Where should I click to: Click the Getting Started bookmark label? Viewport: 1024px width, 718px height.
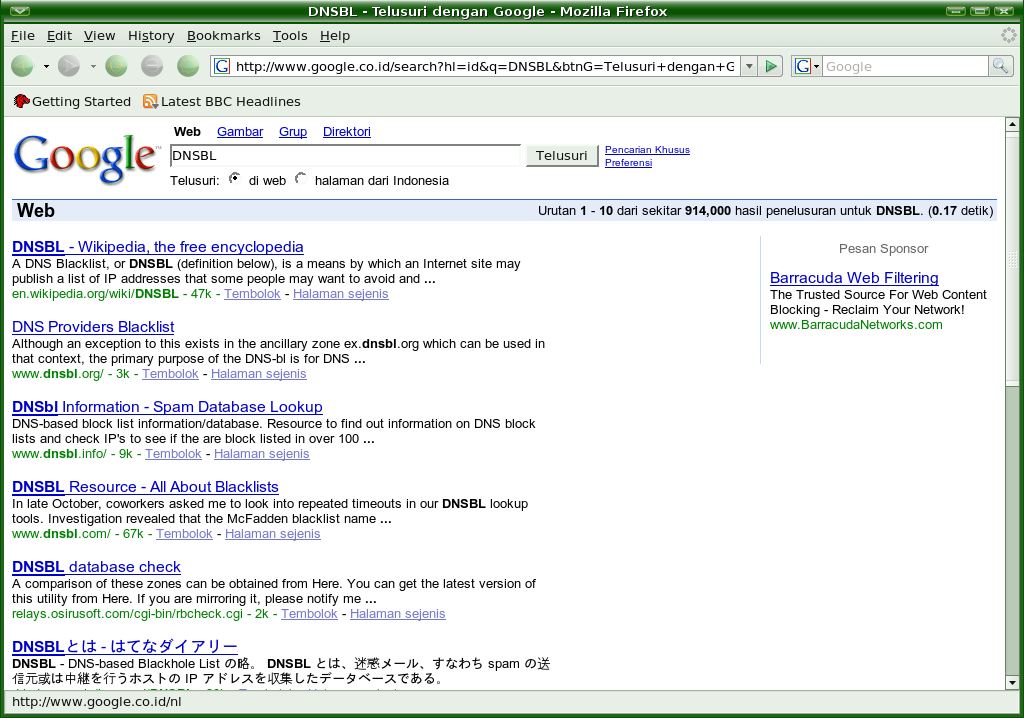coord(81,101)
